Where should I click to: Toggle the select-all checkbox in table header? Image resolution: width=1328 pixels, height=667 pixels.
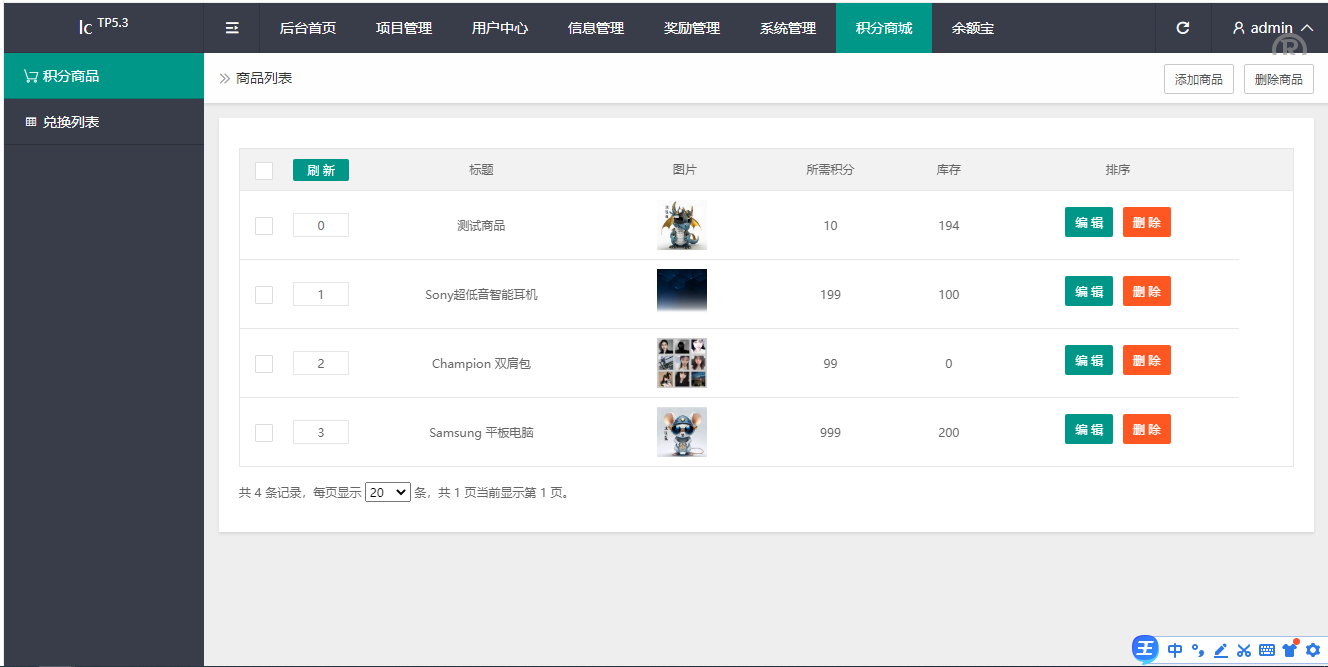(264, 171)
